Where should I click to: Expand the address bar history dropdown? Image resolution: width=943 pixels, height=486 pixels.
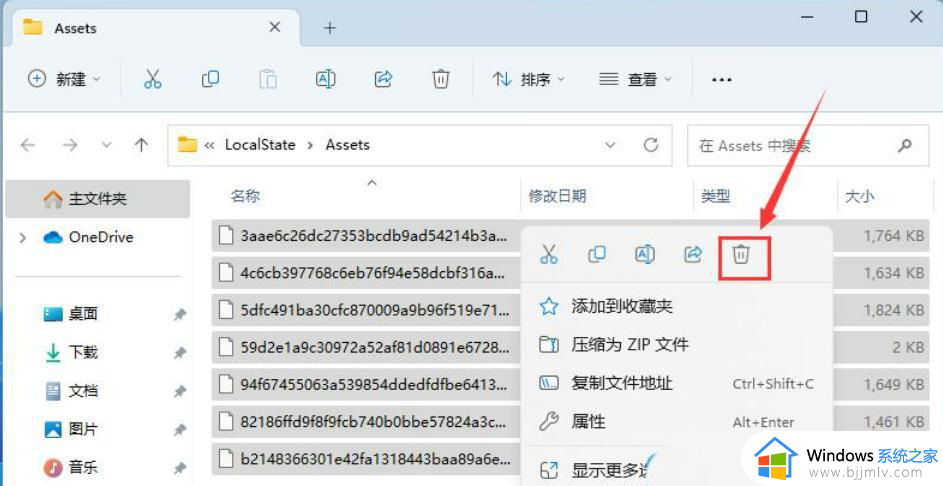point(610,145)
